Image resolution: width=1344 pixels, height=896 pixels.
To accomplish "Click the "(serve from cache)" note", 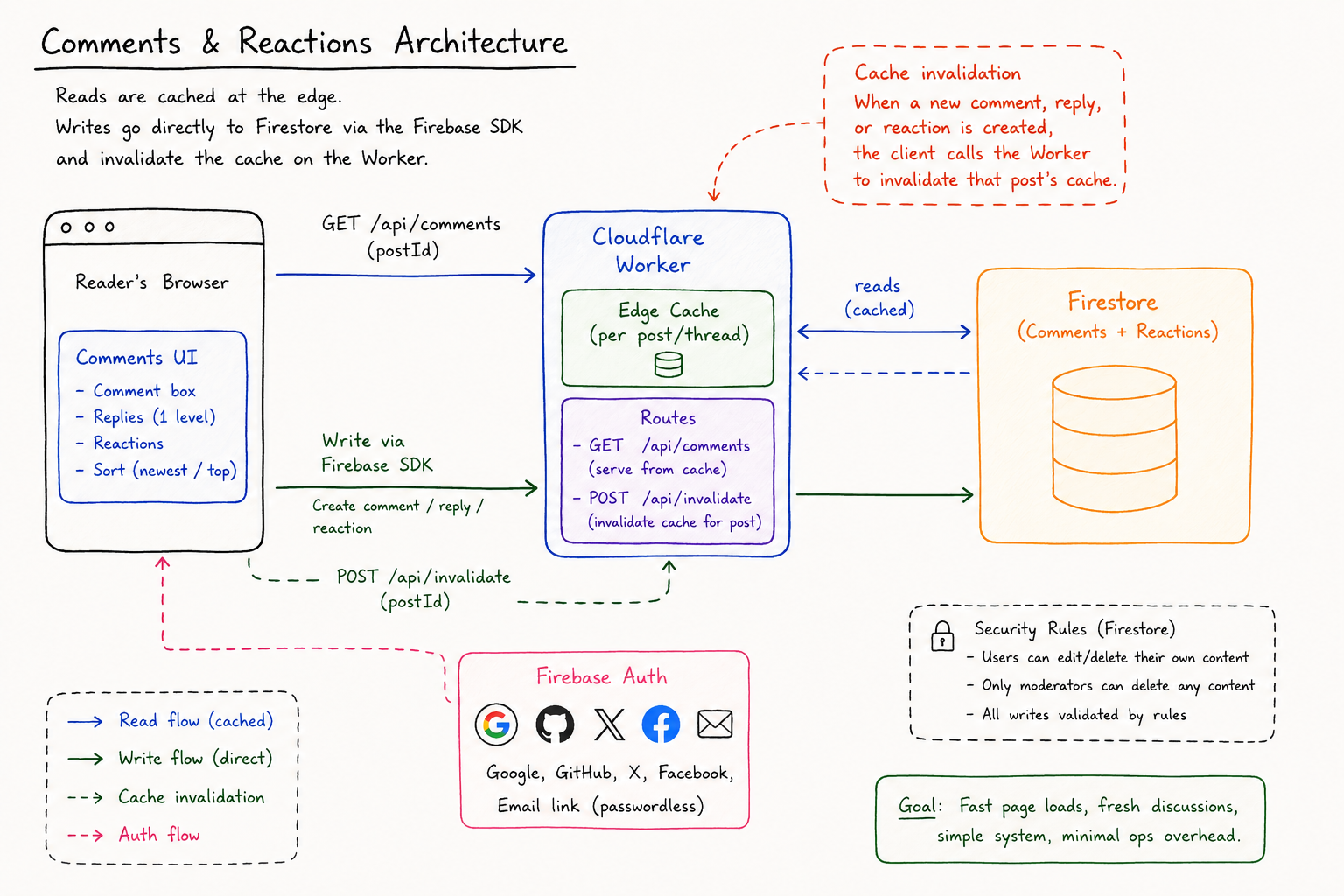I will 657,470.
